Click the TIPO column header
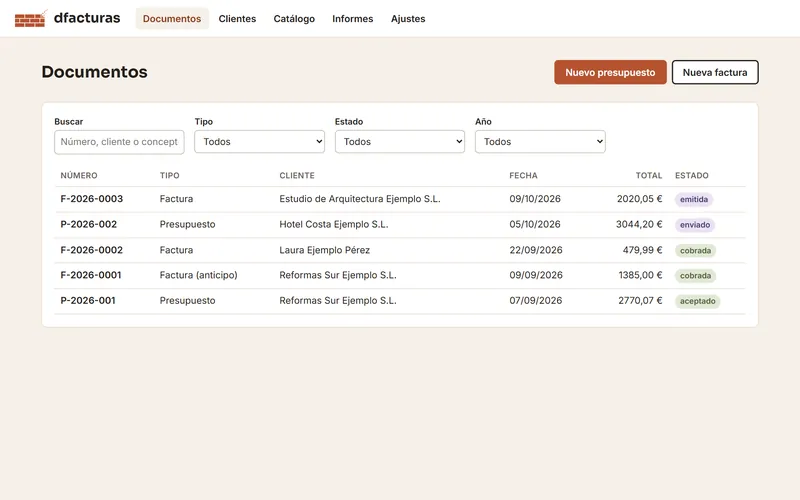800x500 pixels. 169,176
